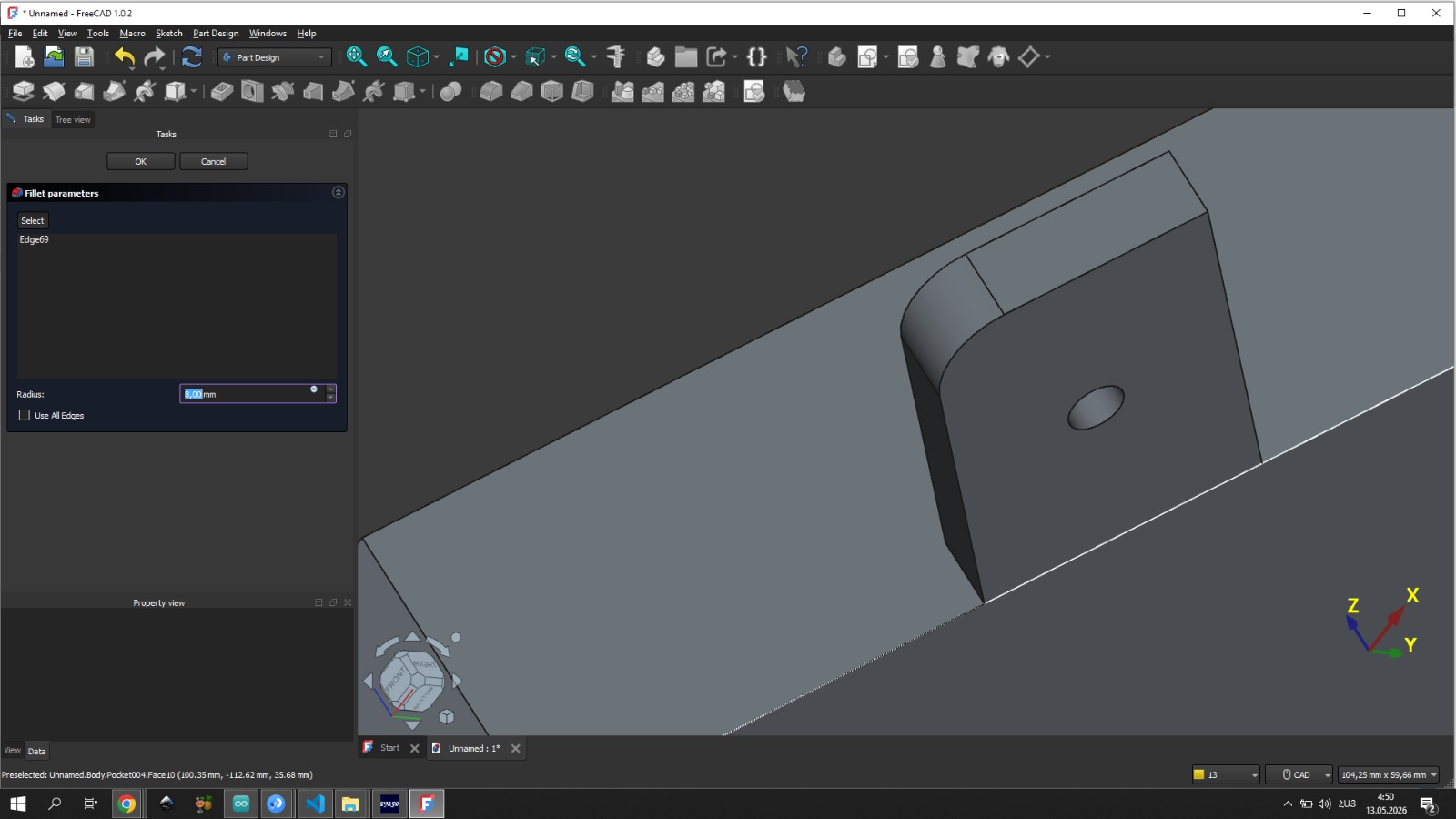
Task: Fit view to selection
Action: (387, 57)
